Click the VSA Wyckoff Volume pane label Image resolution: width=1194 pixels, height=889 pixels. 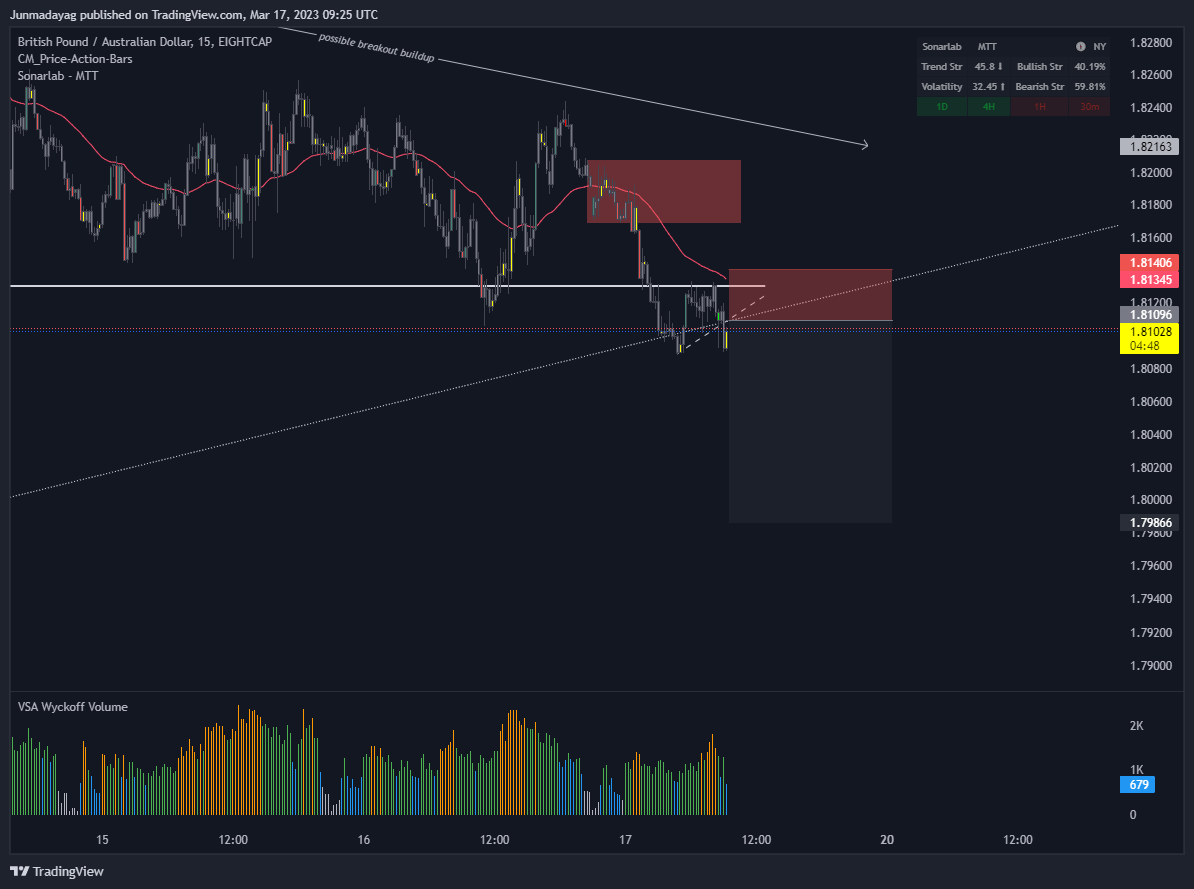coord(72,707)
